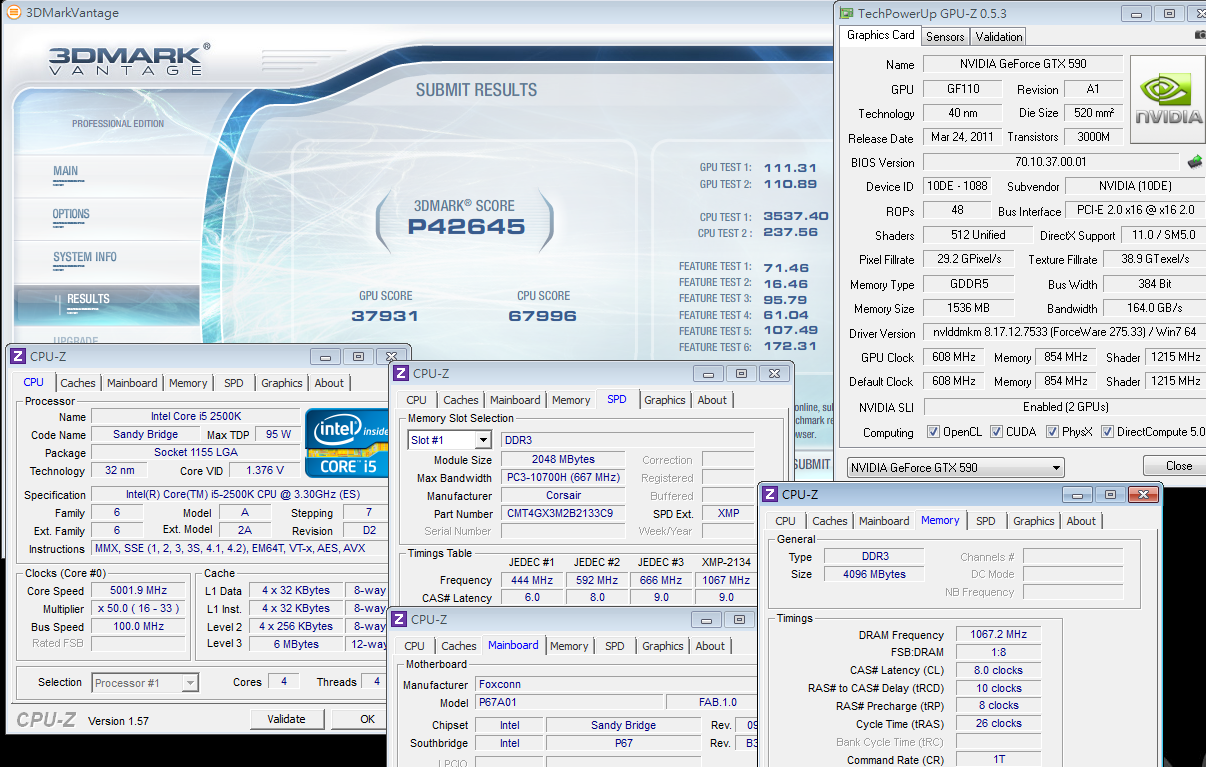Click the BIOS Version value field

(x=1050, y=162)
